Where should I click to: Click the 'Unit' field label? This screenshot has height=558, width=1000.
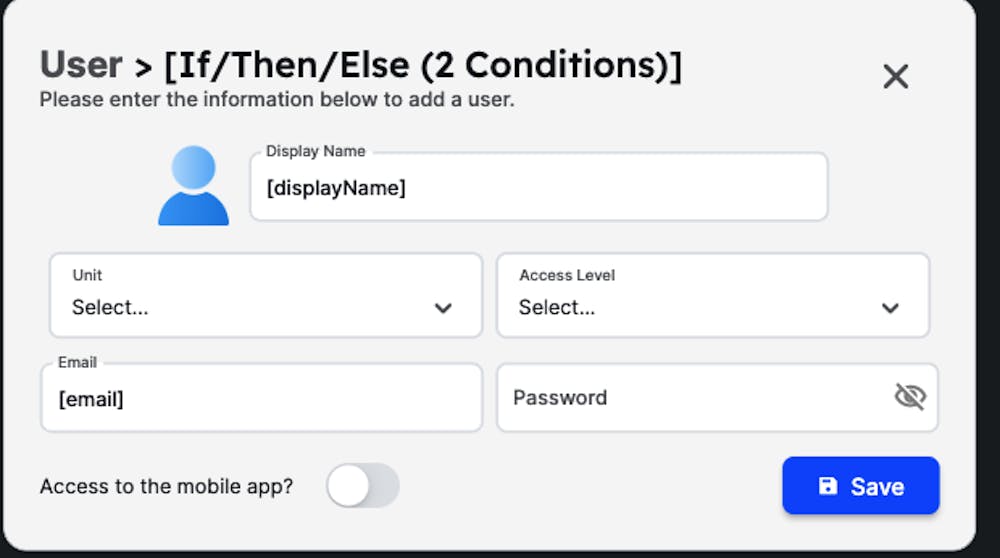87,275
